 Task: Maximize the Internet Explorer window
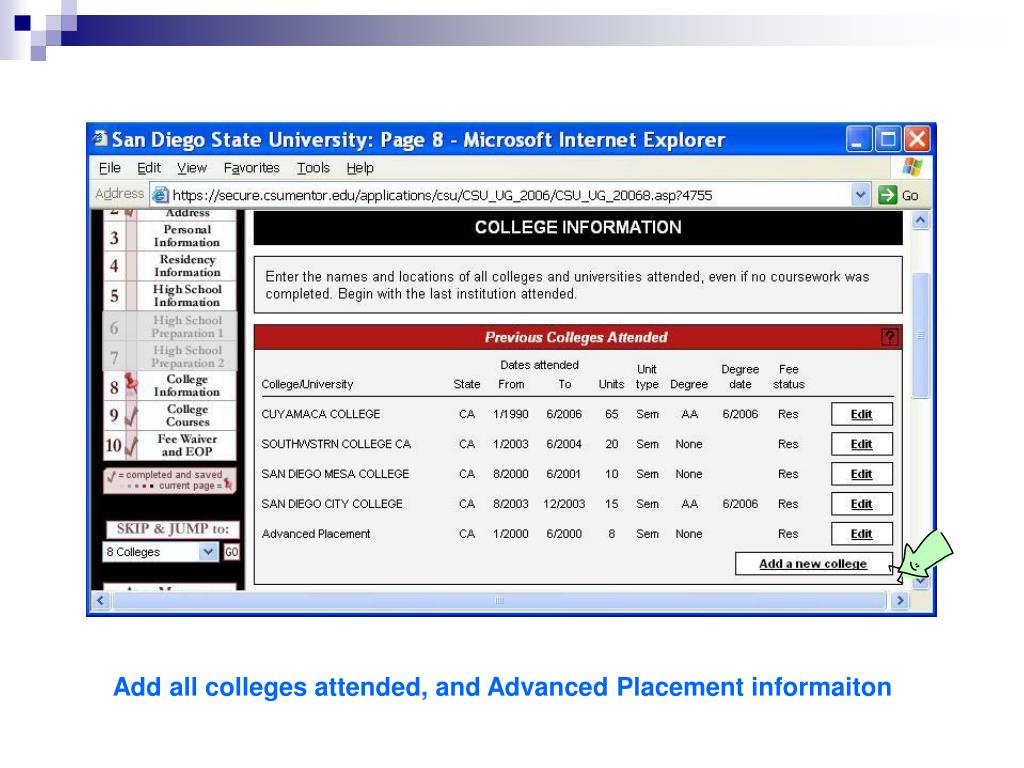pyautogui.click(x=888, y=139)
